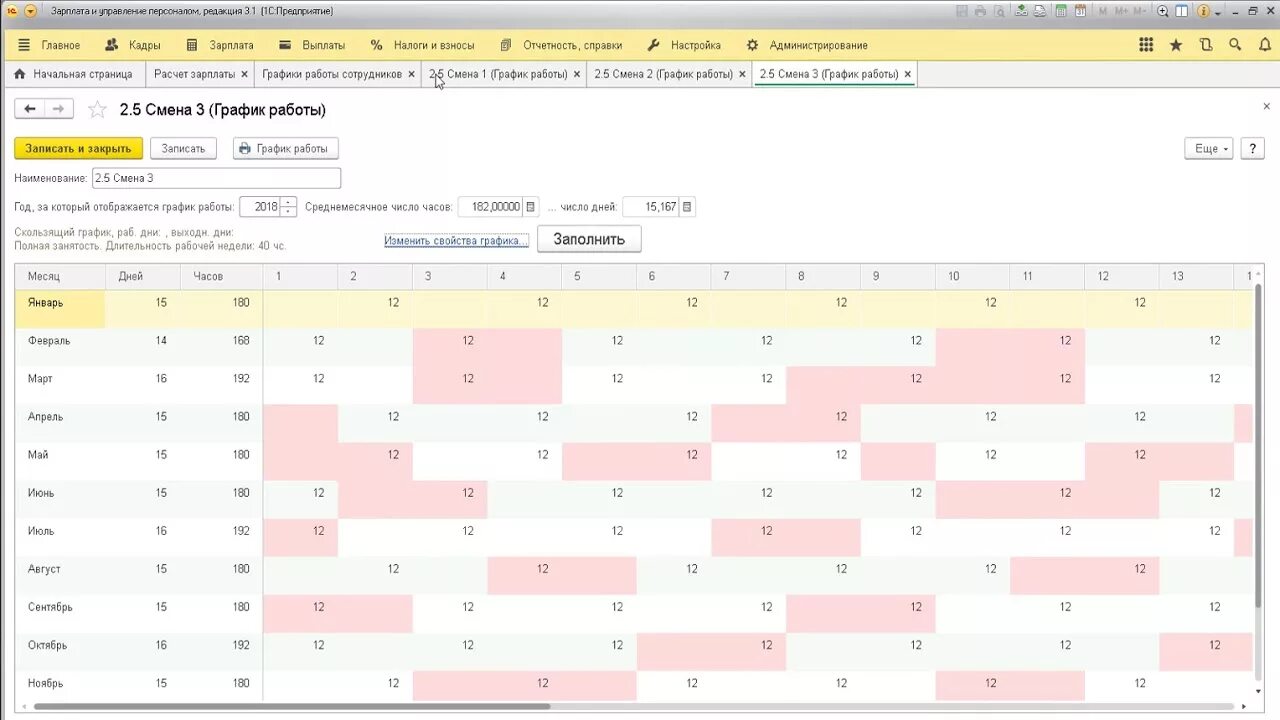Open Favorites star in top panel
The image size is (1280, 720).
(x=1176, y=45)
